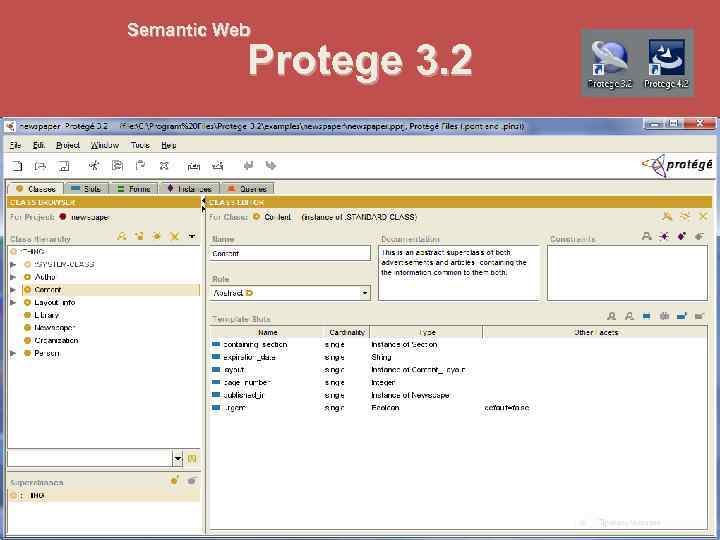Click the Copy toolbar icon
The image size is (720, 540).
[x=117, y=166]
